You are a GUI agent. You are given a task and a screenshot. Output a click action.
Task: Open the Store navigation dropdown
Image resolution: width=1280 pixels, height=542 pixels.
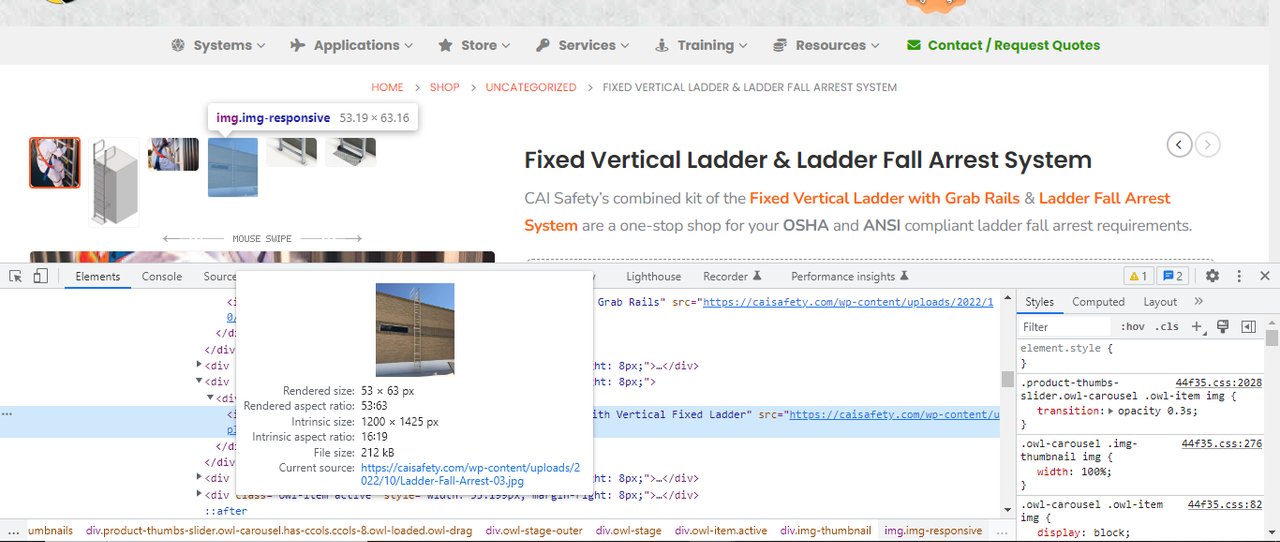tap(474, 45)
